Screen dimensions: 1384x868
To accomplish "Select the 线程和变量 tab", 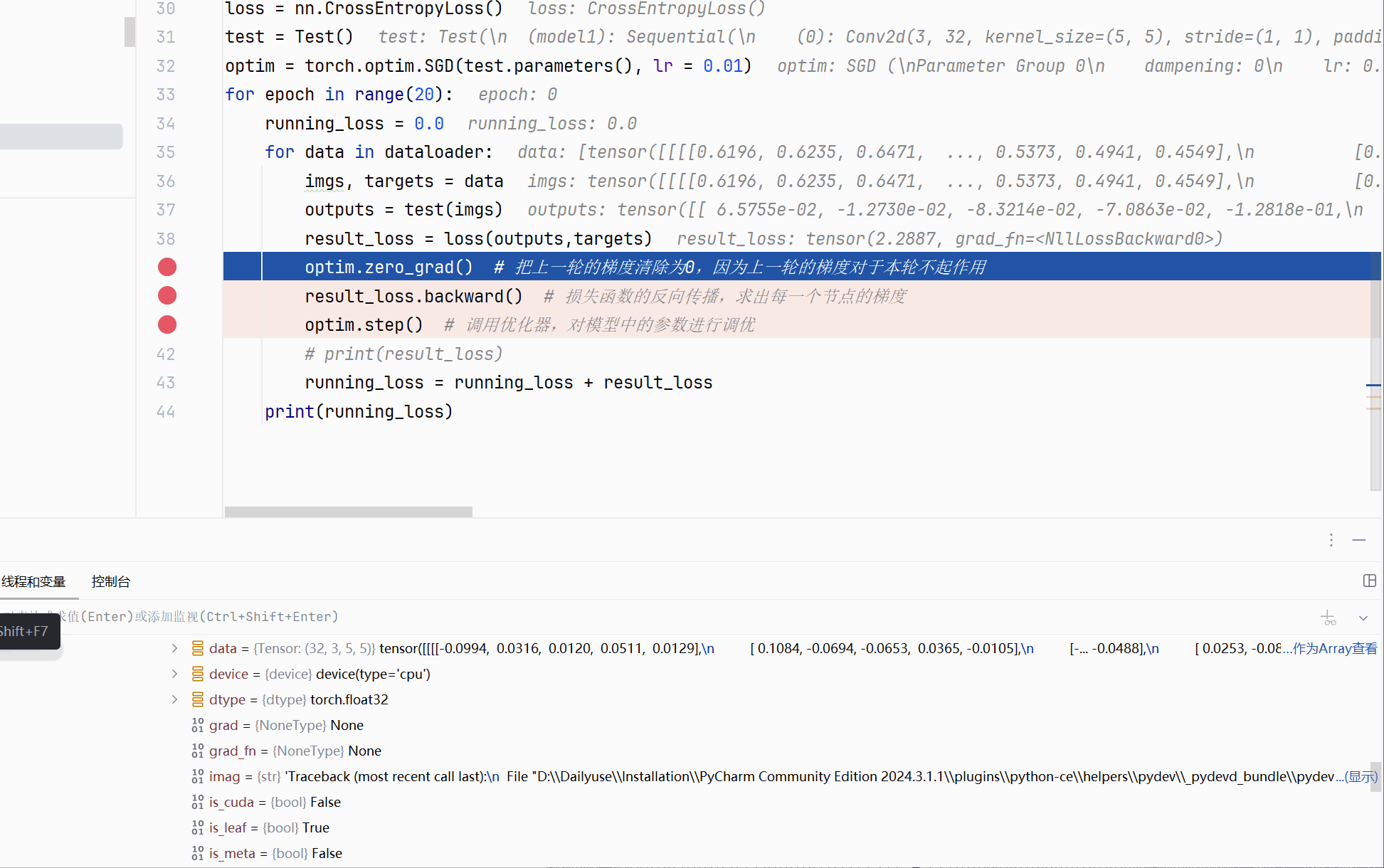I will coord(33,581).
